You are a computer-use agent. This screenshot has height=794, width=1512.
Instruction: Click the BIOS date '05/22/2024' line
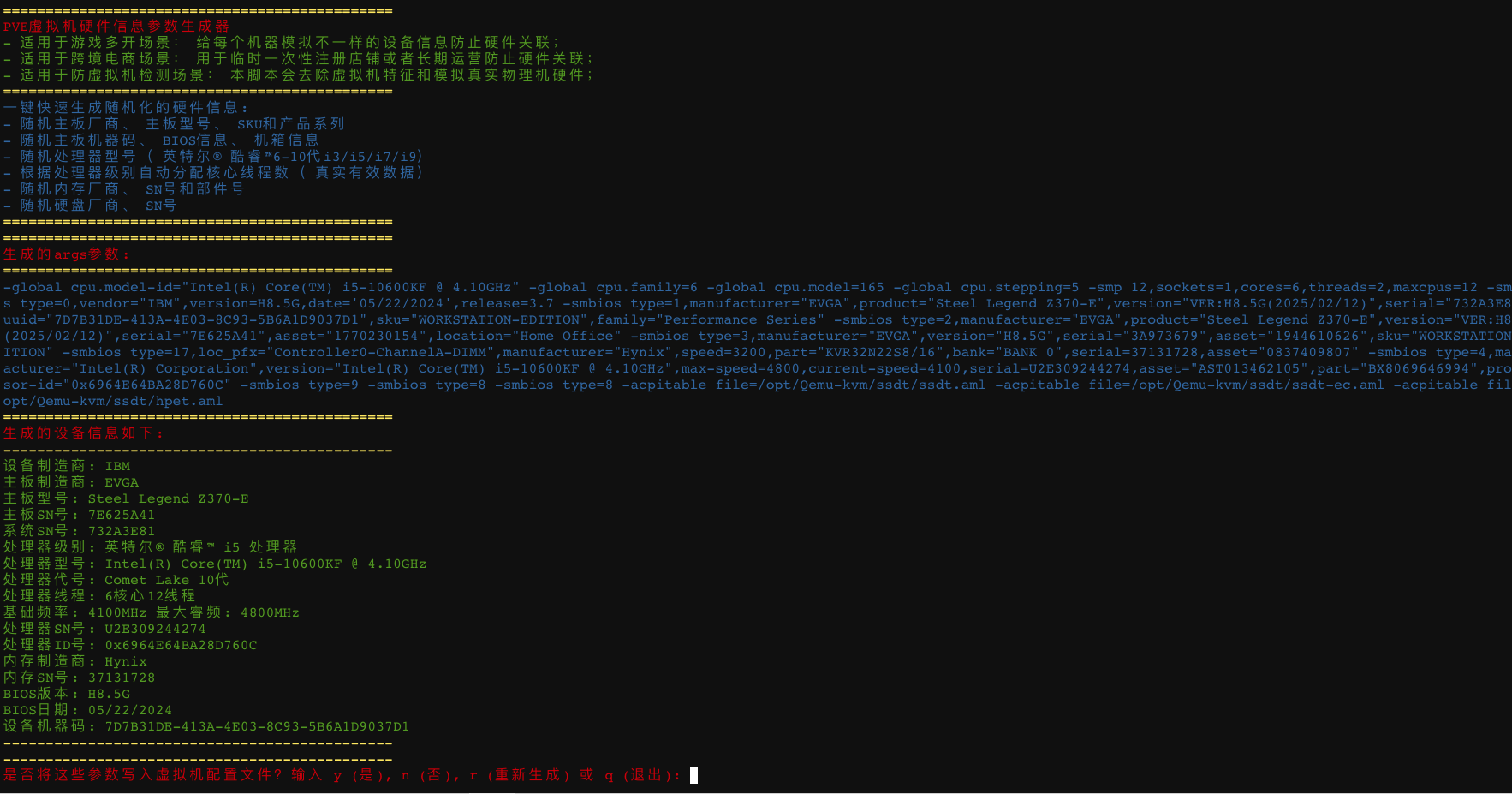tap(87, 710)
